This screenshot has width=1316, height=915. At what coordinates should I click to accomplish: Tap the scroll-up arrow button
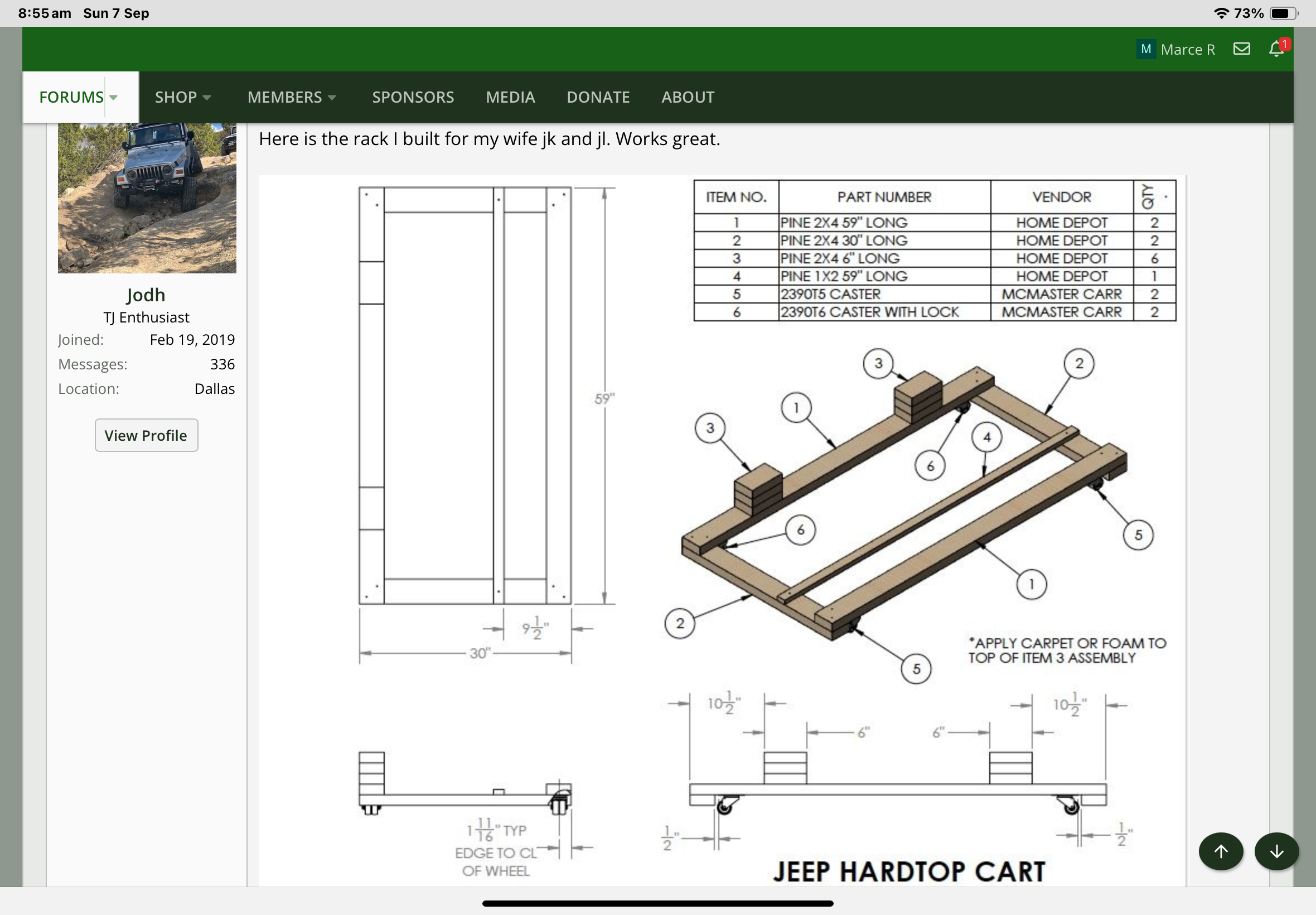click(1220, 851)
